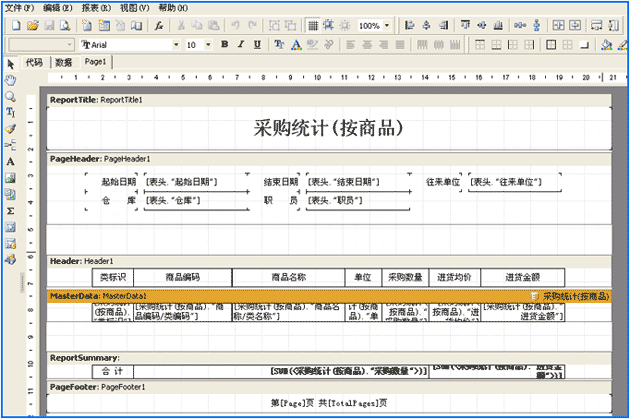Space objects equally horizontally icon
The image size is (630, 419).
pyautogui.click(x=520, y=25)
